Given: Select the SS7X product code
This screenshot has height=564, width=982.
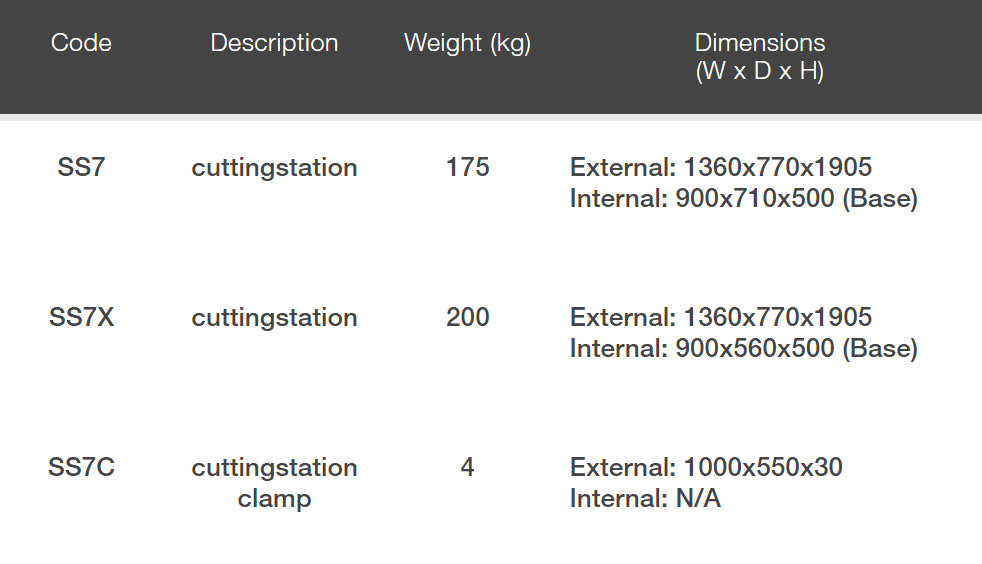Looking at the screenshot, I should click(81, 317).
